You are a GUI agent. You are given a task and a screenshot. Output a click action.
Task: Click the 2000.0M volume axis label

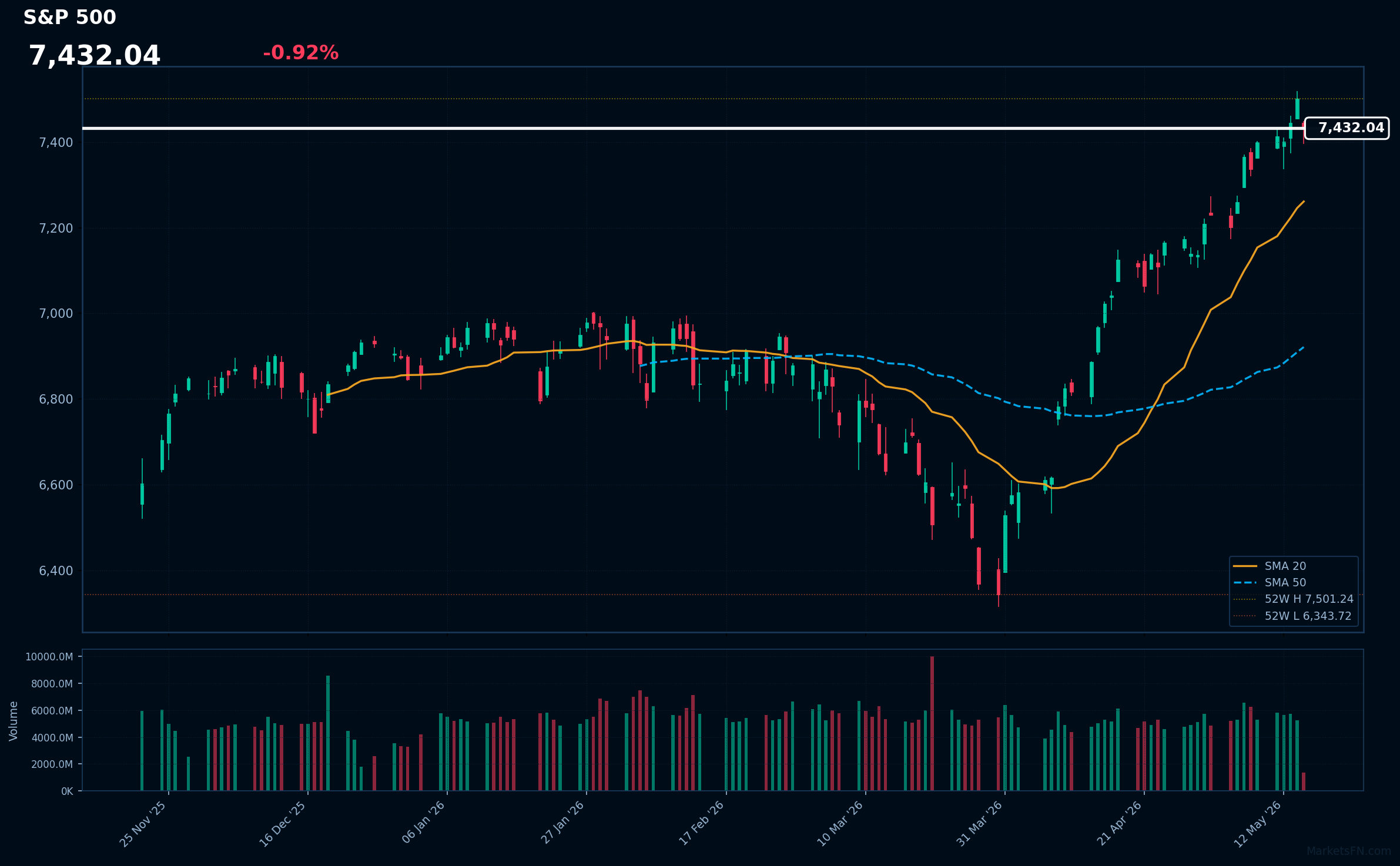tap(52, 764)
